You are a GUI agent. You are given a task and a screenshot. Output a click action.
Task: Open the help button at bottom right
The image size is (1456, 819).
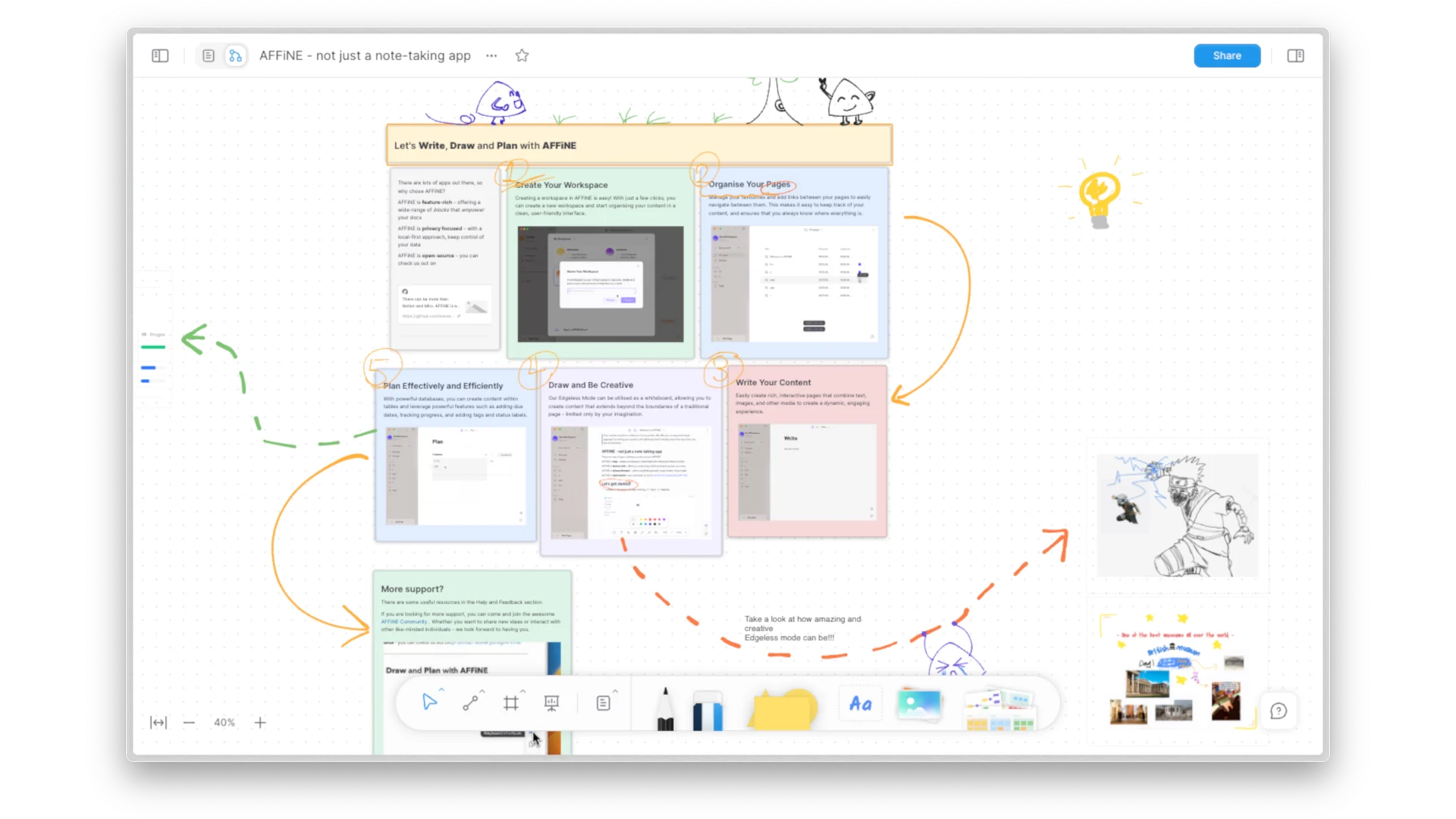click(1279, 711)
